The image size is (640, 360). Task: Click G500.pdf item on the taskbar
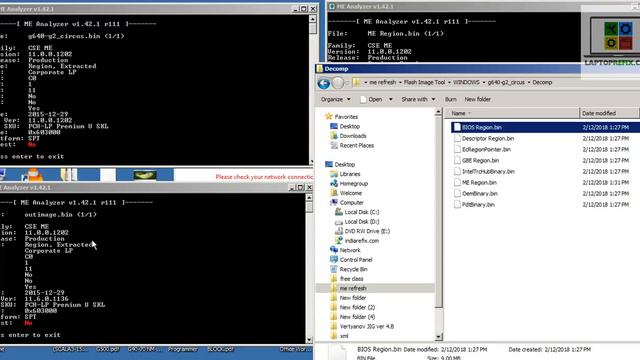(107, 349)
